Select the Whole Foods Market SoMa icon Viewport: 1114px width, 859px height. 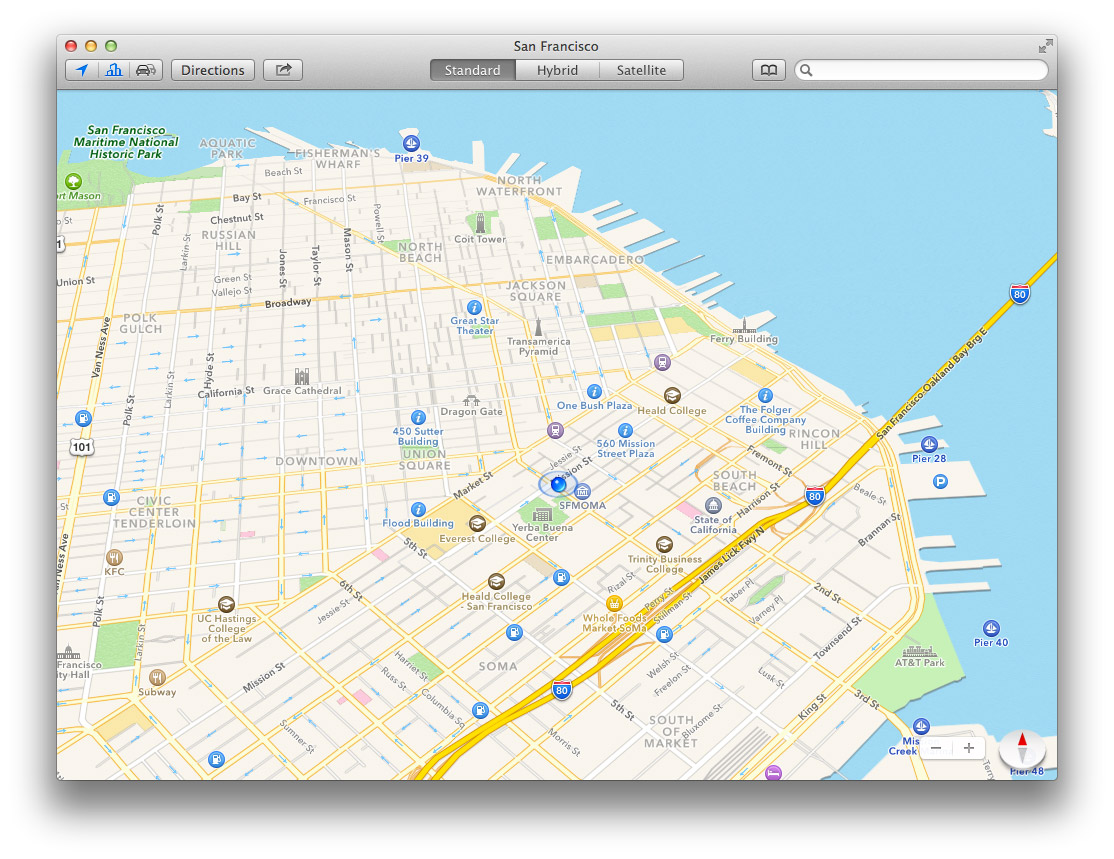[614, 604]
